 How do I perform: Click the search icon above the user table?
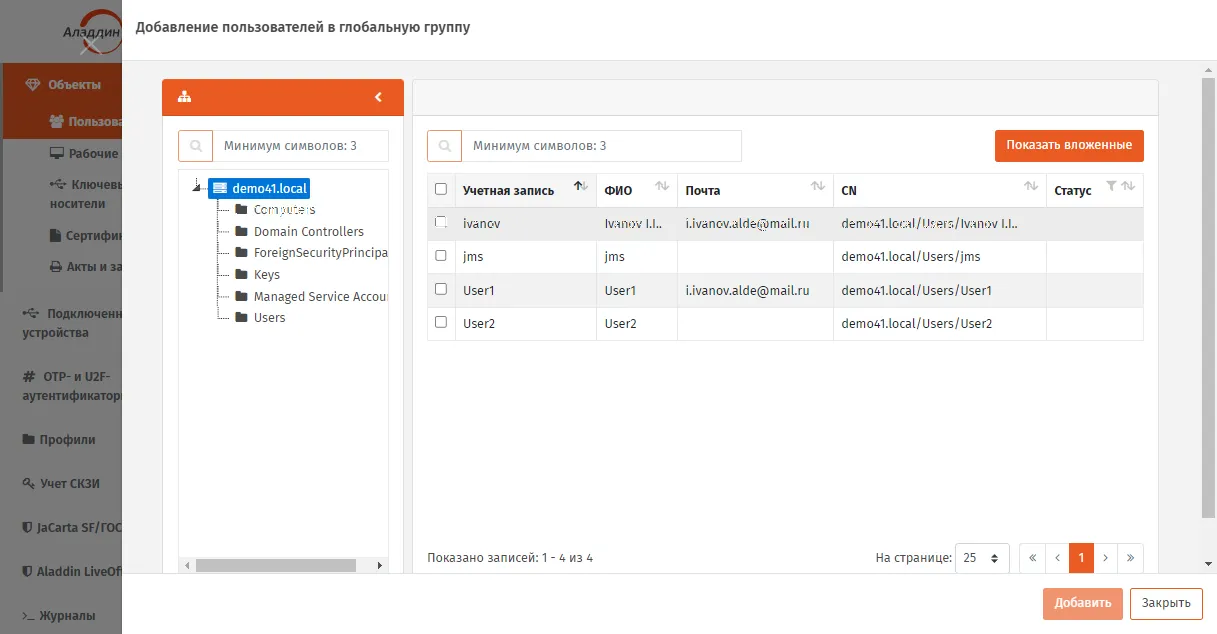pyautogui.click(x=444, y=145)
